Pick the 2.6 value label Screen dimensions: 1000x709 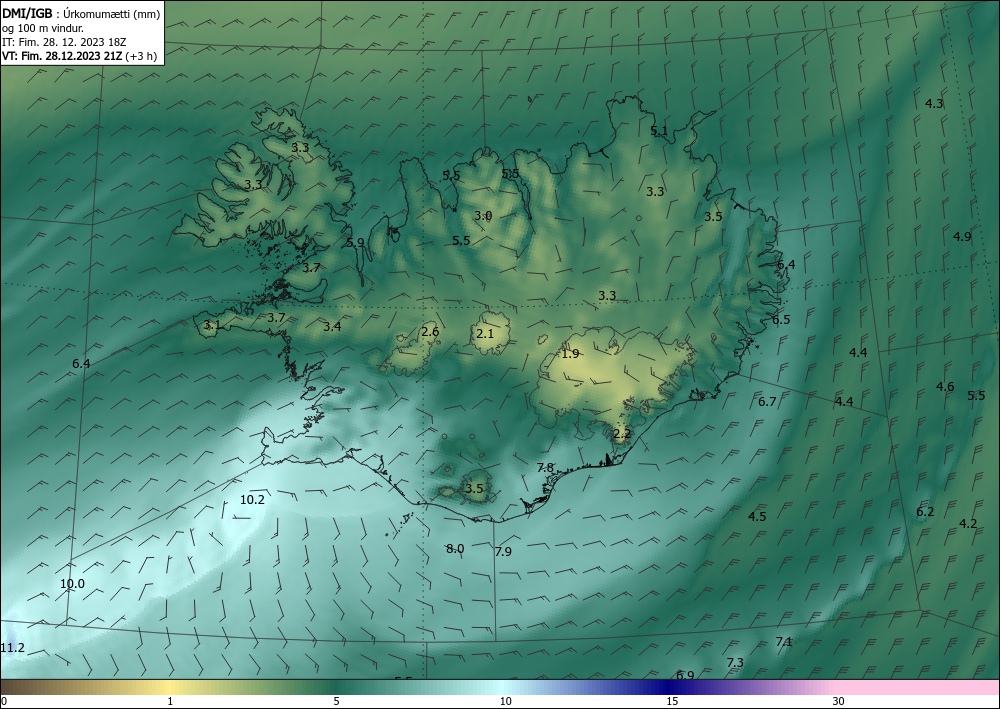tap(430, 331)
